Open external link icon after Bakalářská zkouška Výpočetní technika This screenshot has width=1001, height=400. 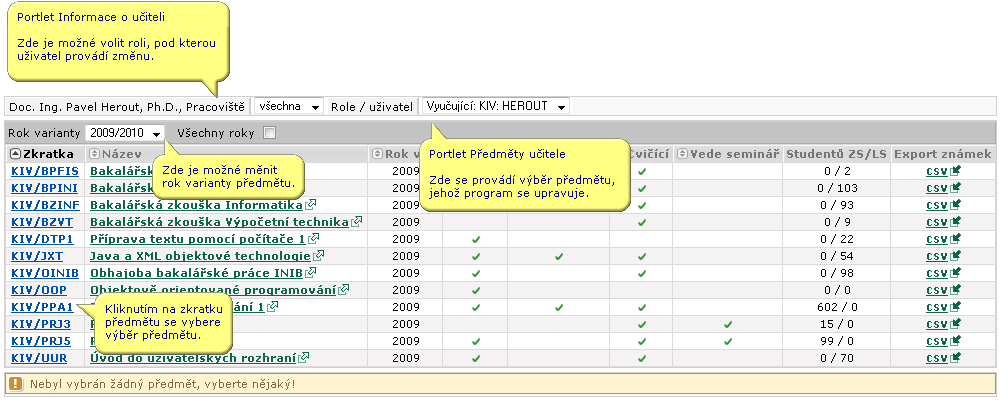coord(357,222)
